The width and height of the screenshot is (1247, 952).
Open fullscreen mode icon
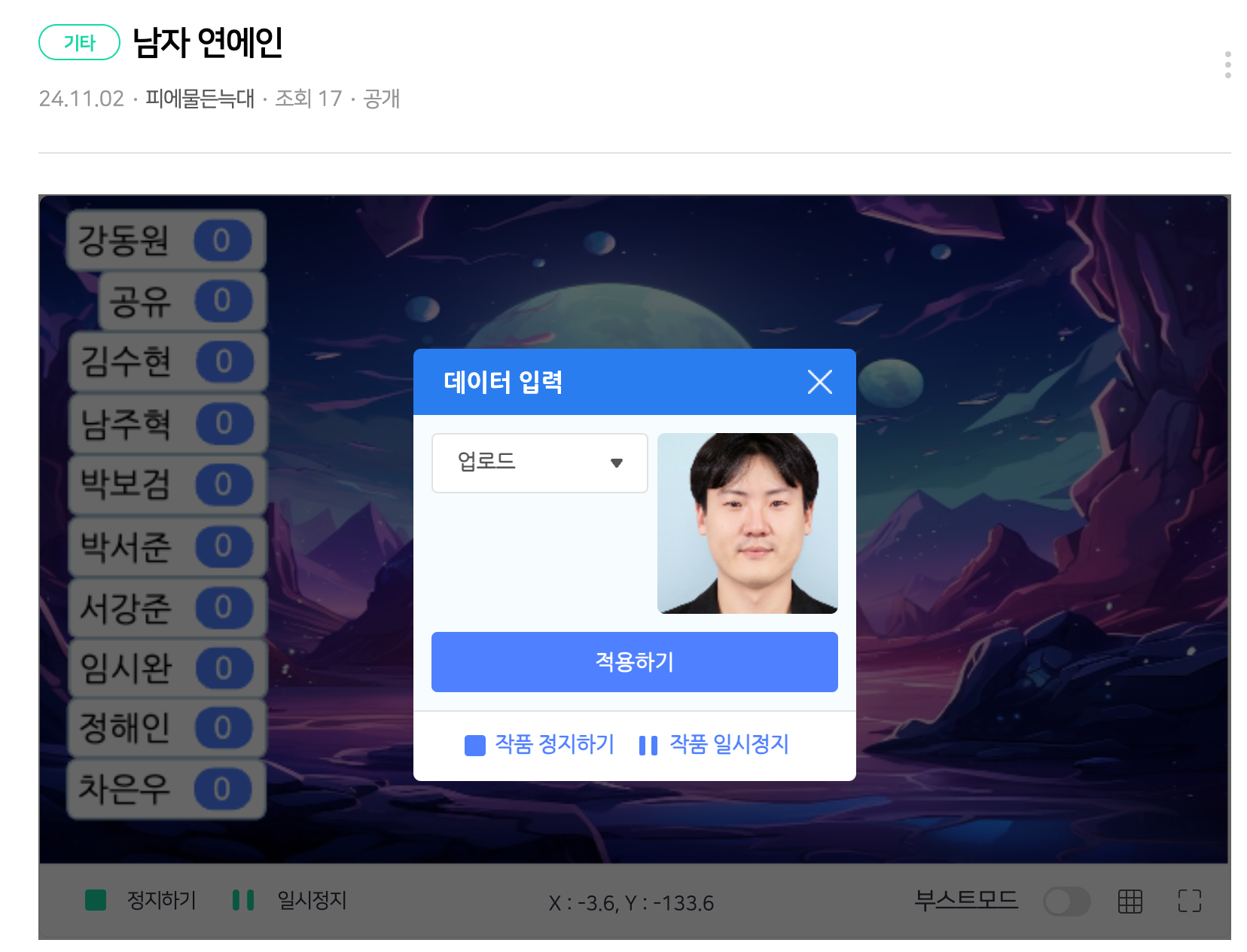click(x=1190, y=901)
